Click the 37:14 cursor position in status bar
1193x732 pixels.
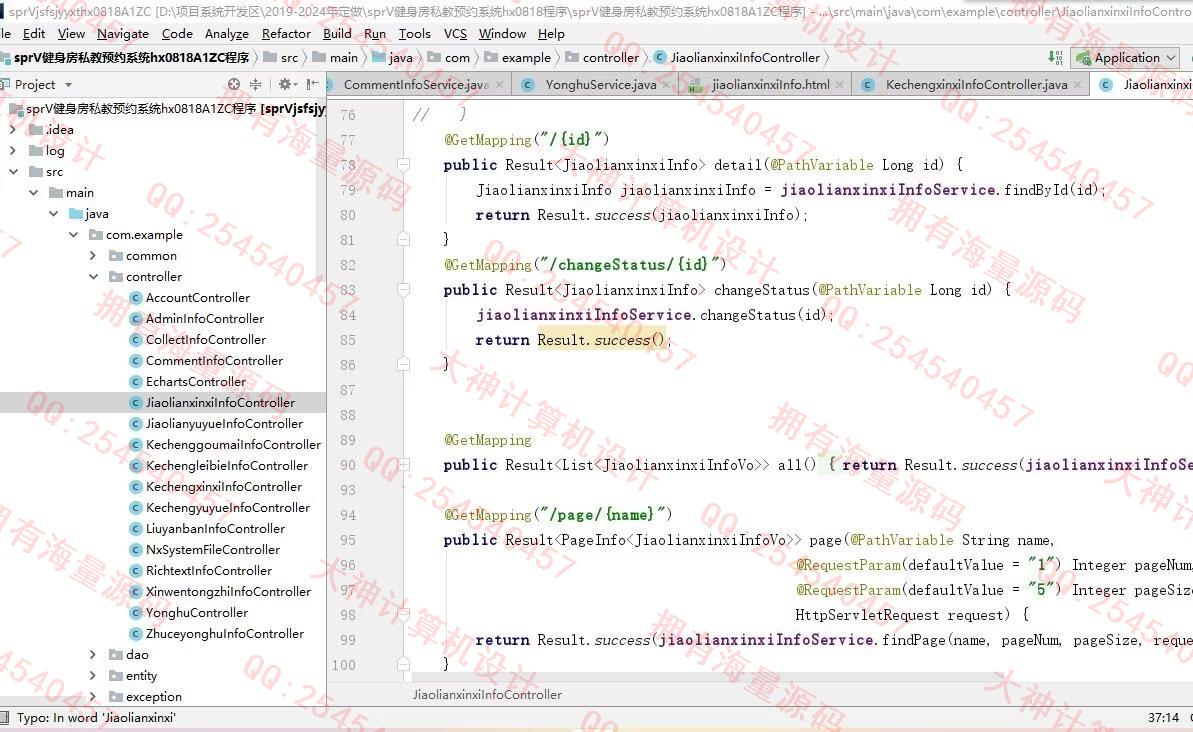tap(1163, 718)
